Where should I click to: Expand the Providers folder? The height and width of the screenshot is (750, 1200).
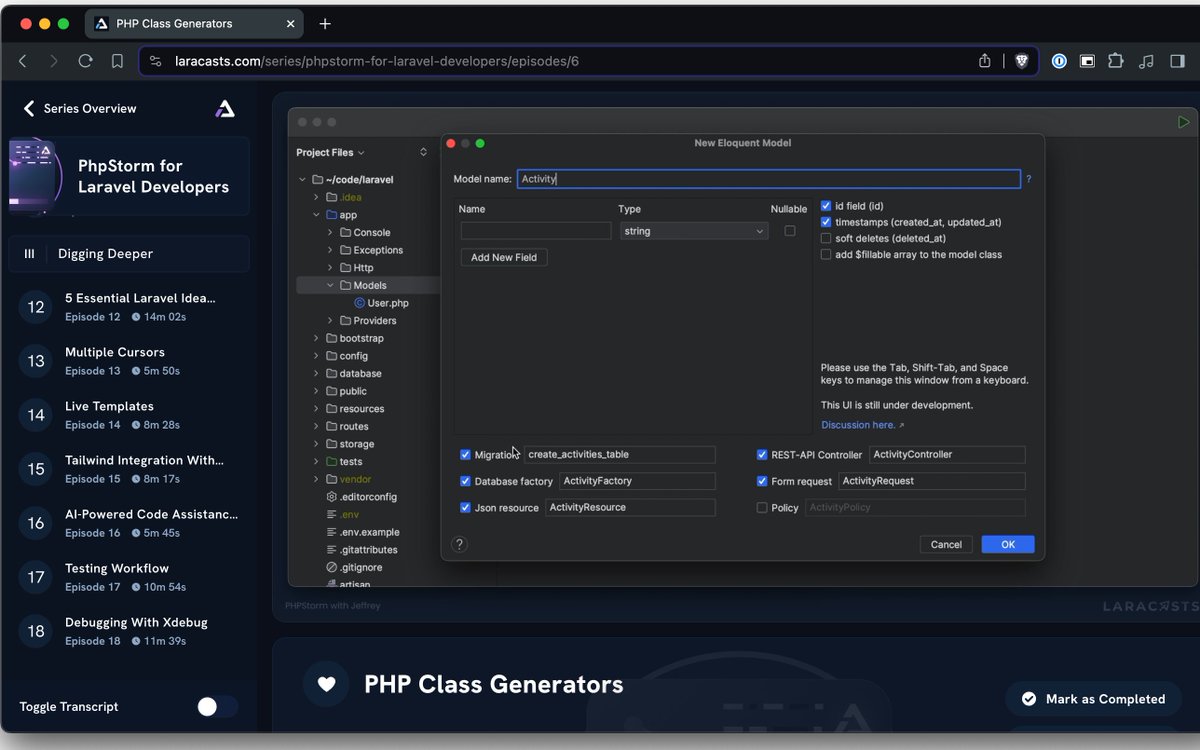[x=330, y=321]
